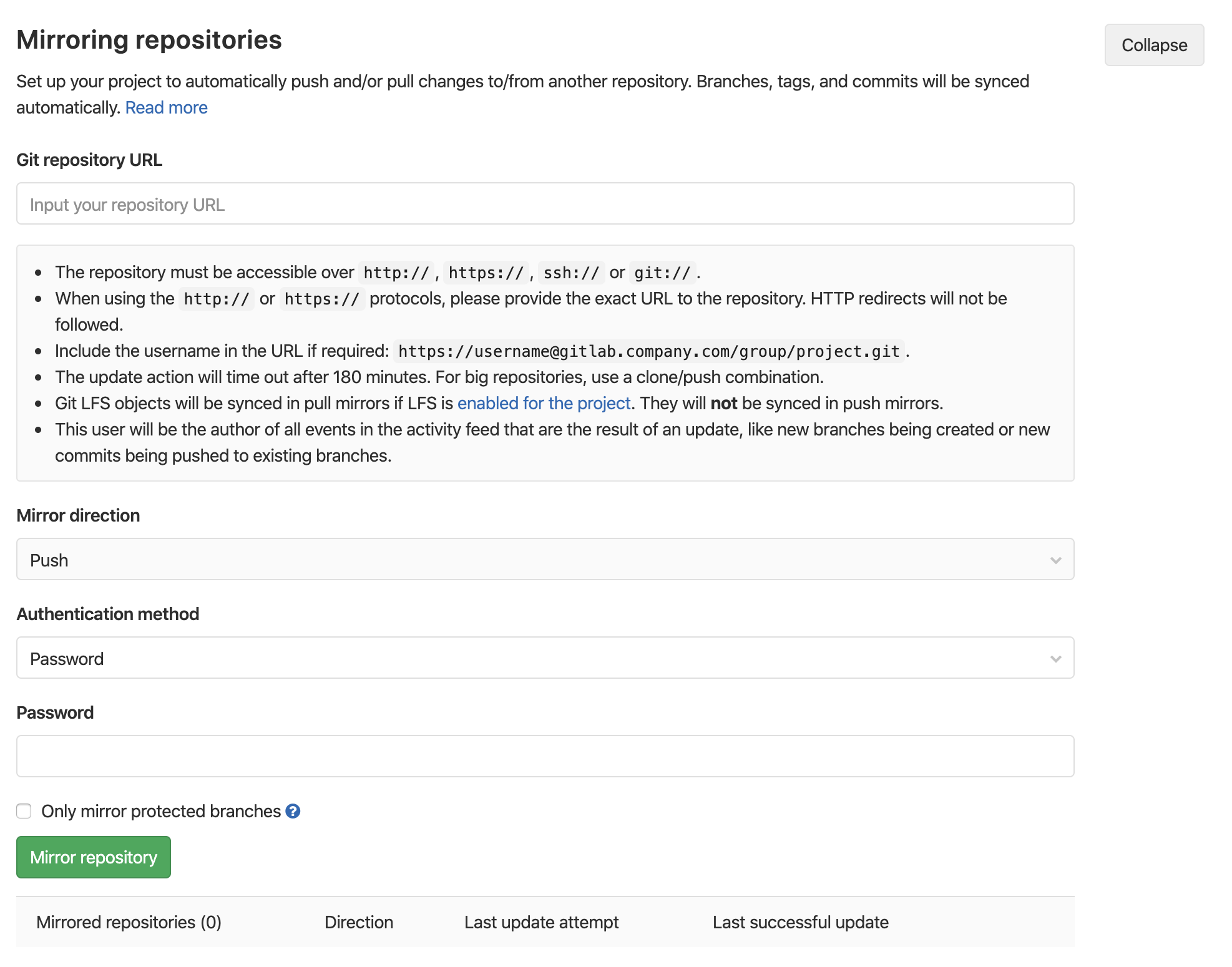Enable Only mirror protected branches checkbox

(x=24, y=811)
